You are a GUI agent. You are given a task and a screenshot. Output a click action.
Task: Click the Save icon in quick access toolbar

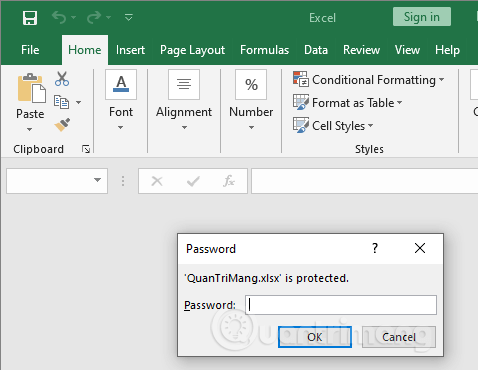[x=30, y=18]
